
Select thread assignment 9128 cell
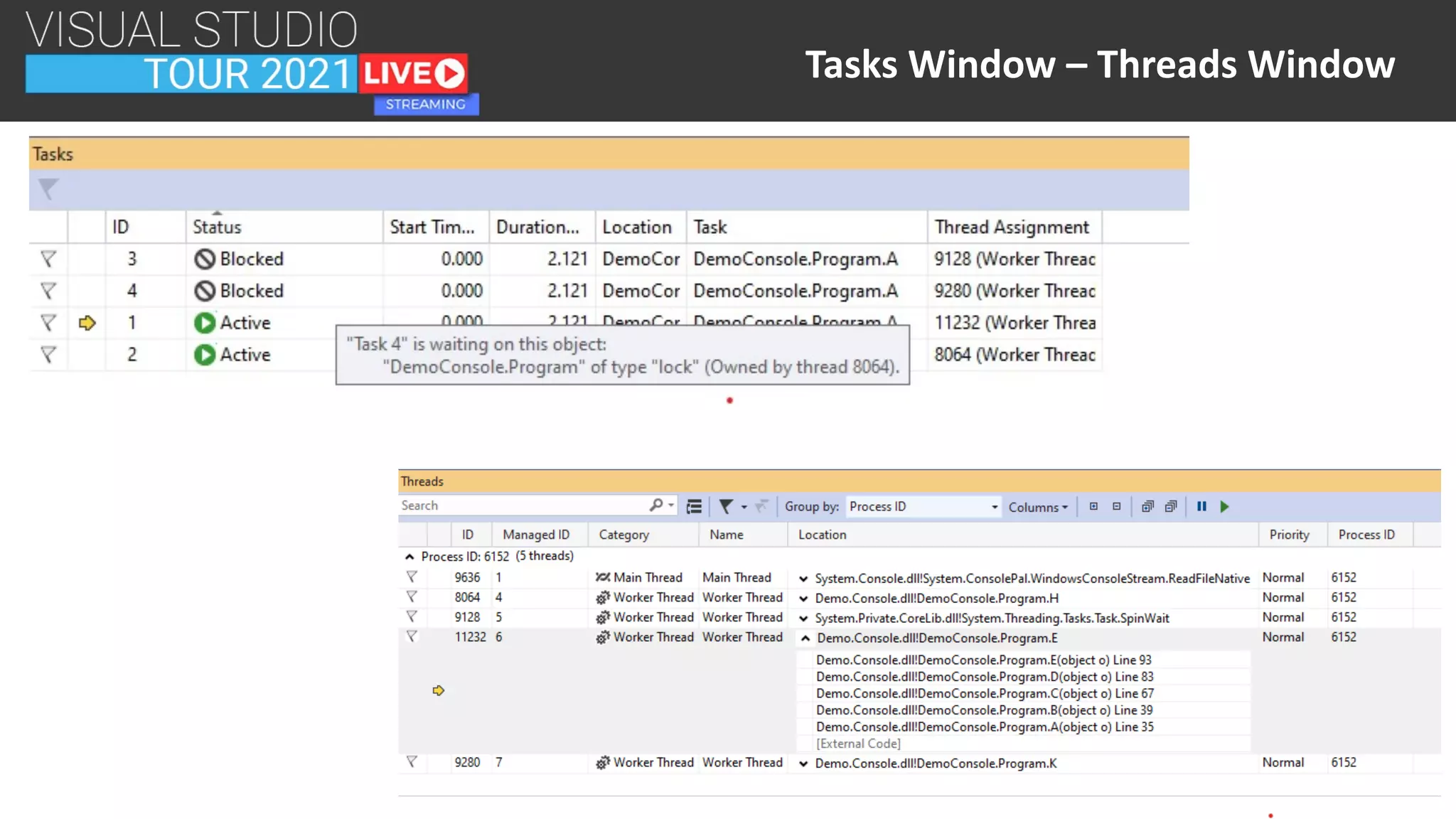[x=1015, y=259]
